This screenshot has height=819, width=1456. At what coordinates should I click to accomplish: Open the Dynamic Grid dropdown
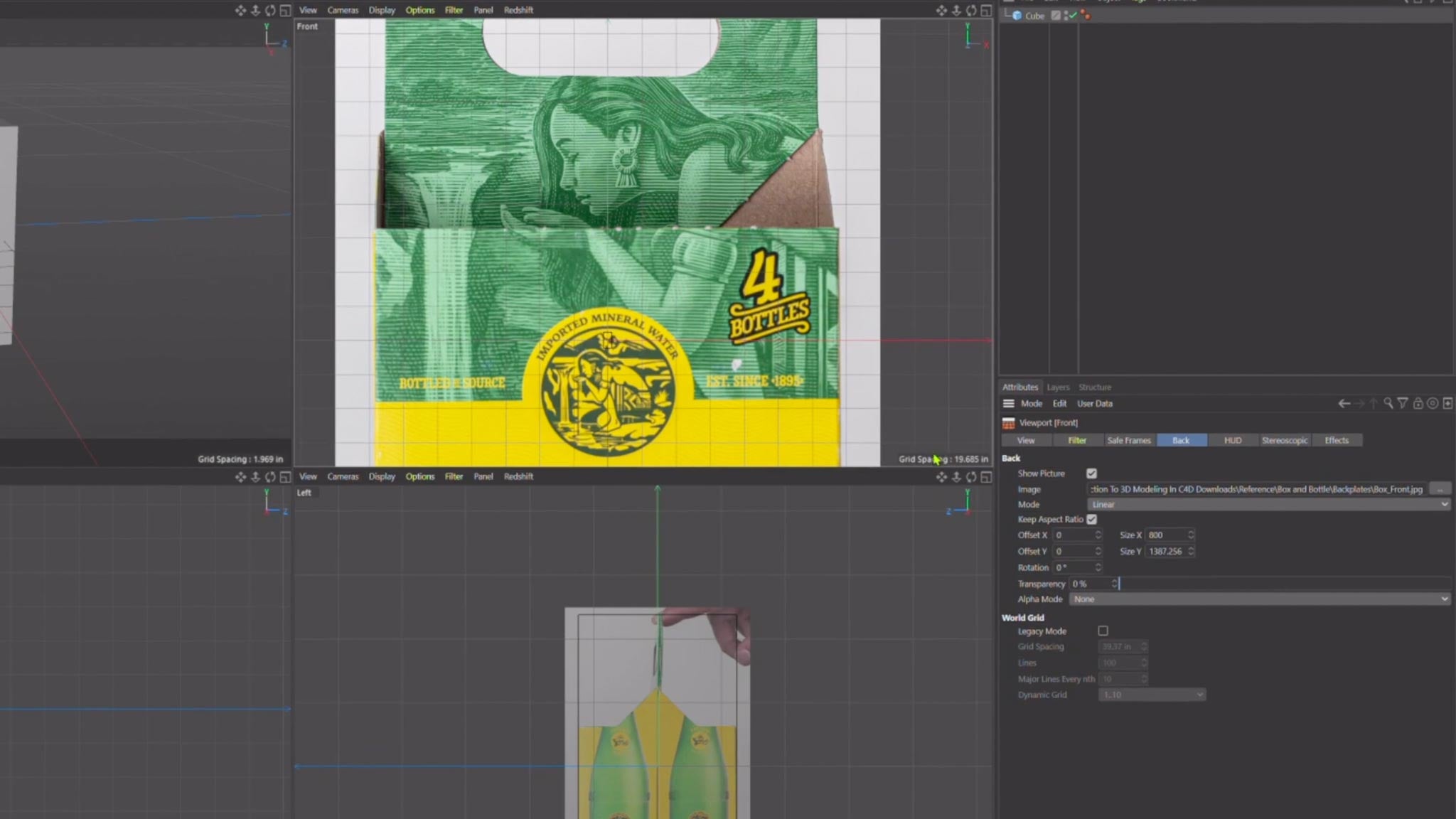tap(1152, 695)
